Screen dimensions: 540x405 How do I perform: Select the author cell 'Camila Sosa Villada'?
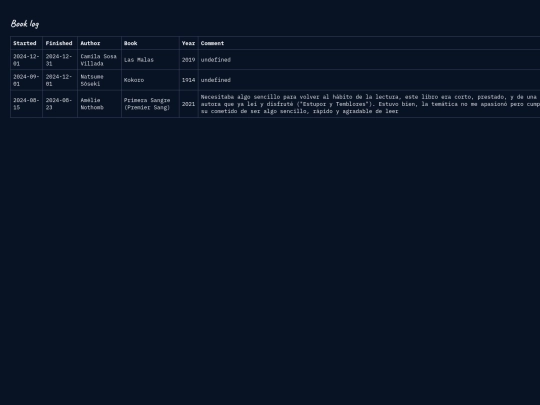(98, 60)
